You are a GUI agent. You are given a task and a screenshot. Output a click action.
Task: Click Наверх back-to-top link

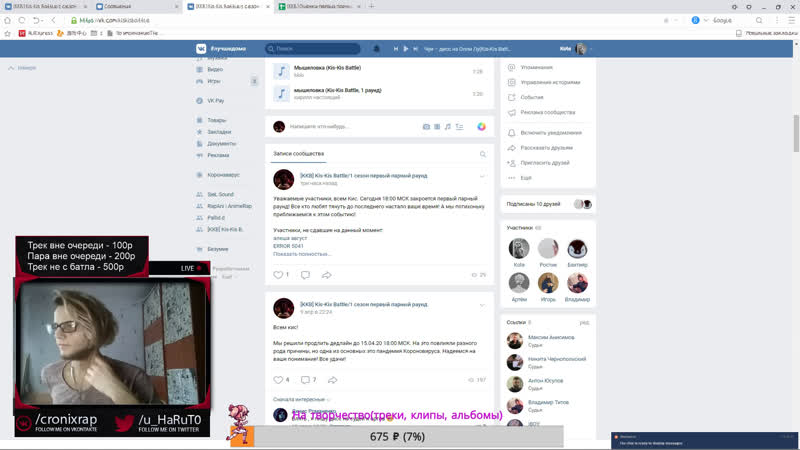(22, 68)
